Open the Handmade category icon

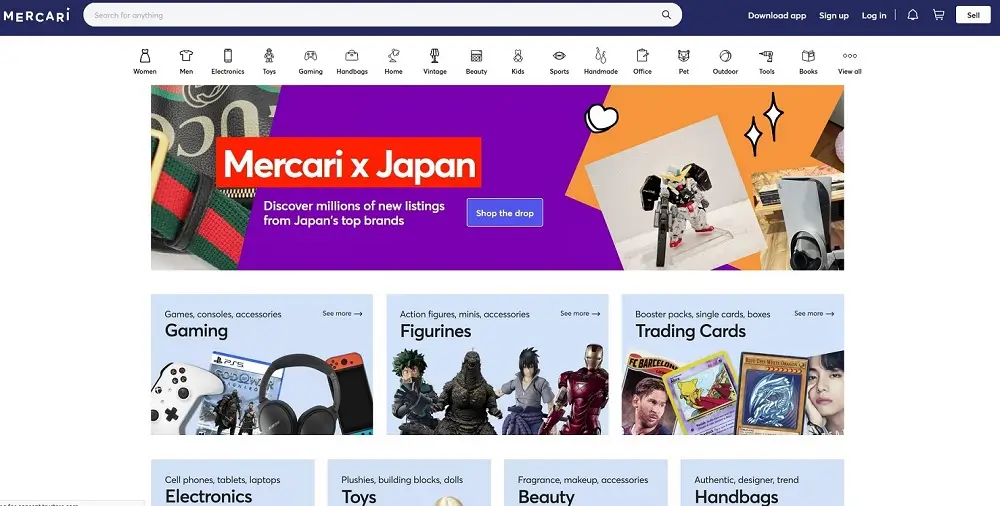(x=601, y=56)
